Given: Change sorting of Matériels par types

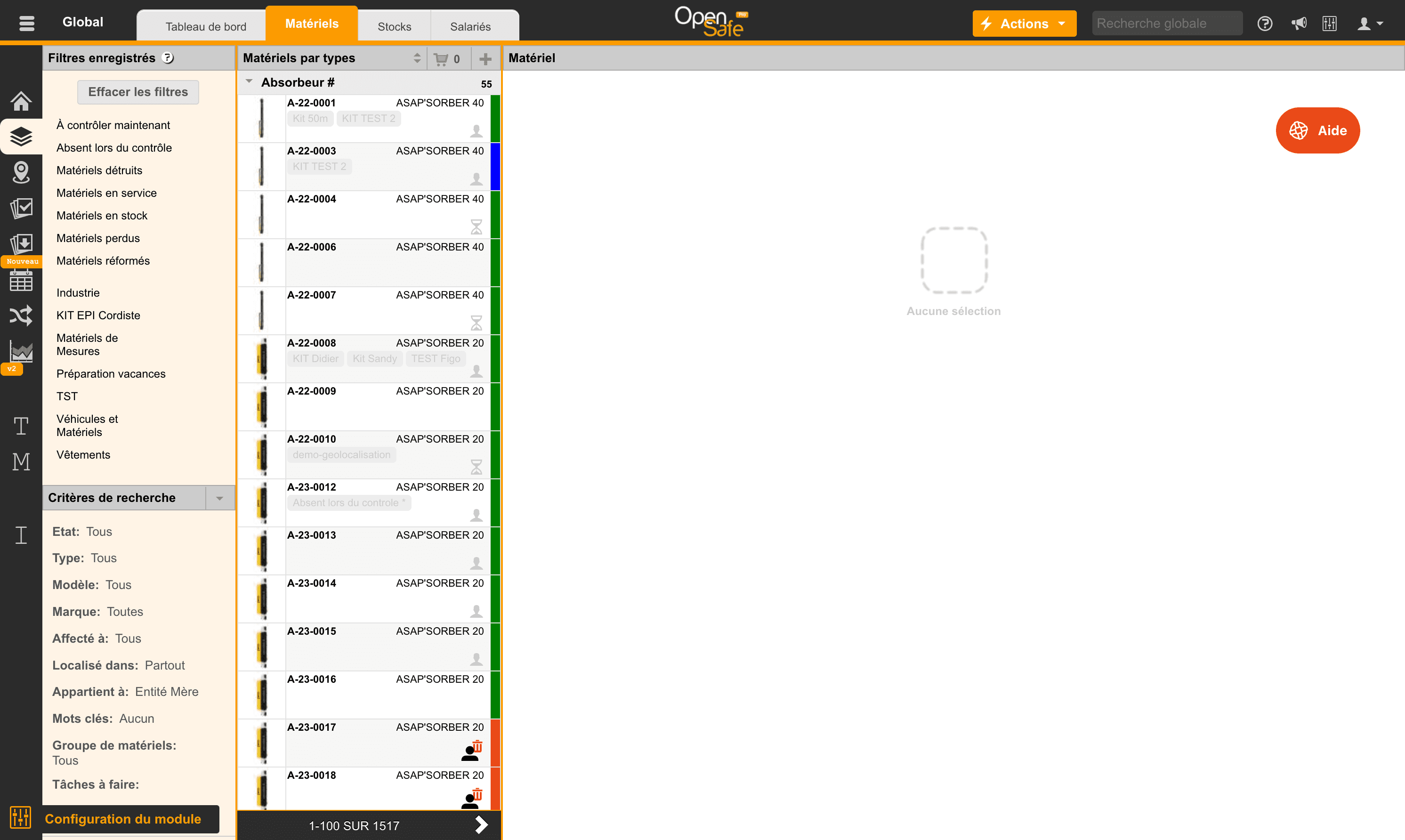Looking at the screenshot, I should (x=417, y=58).
